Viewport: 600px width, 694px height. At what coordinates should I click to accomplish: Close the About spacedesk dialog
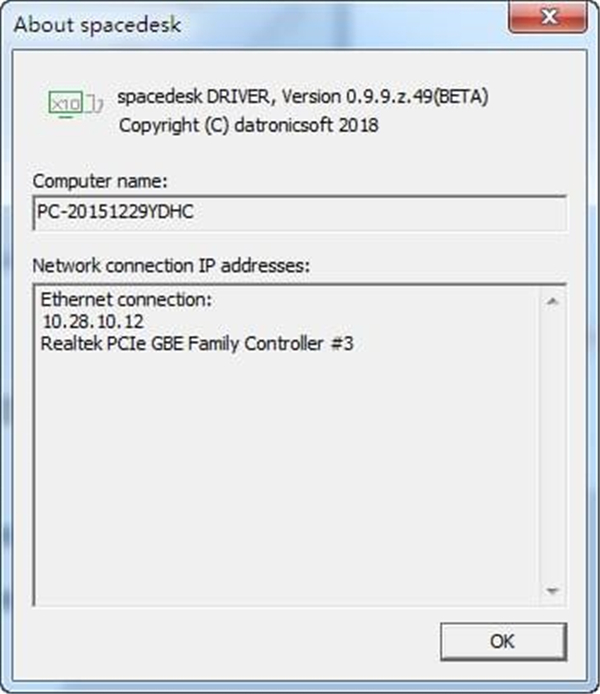(x=548, y=19)
